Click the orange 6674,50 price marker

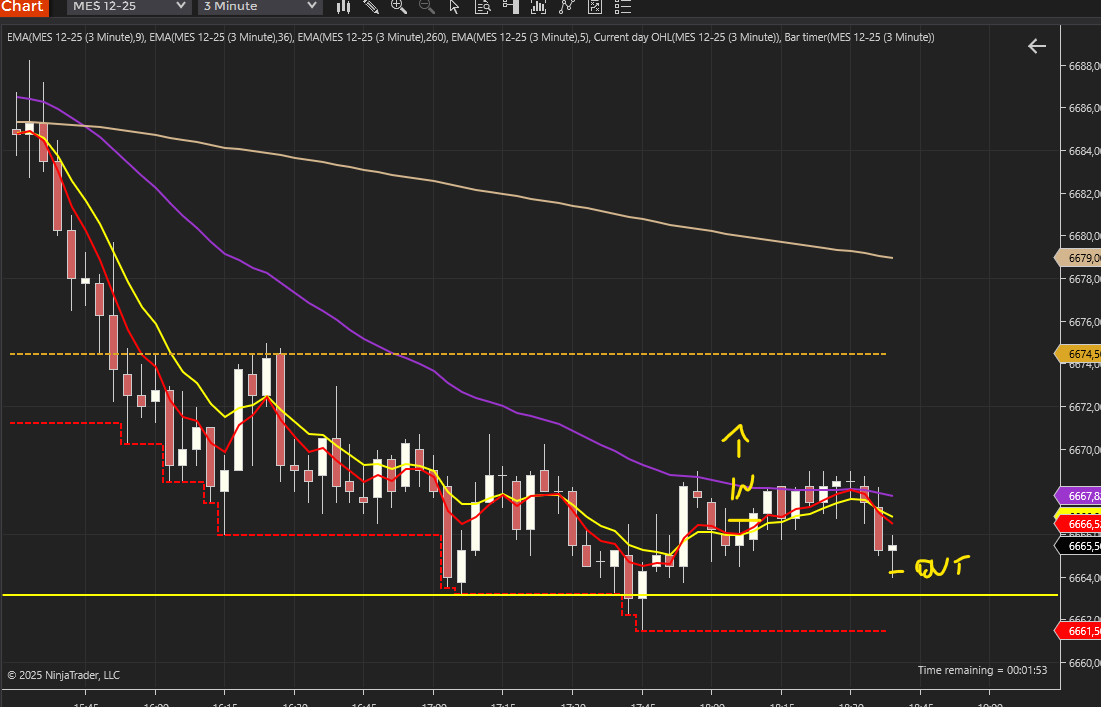[1079, 354]
